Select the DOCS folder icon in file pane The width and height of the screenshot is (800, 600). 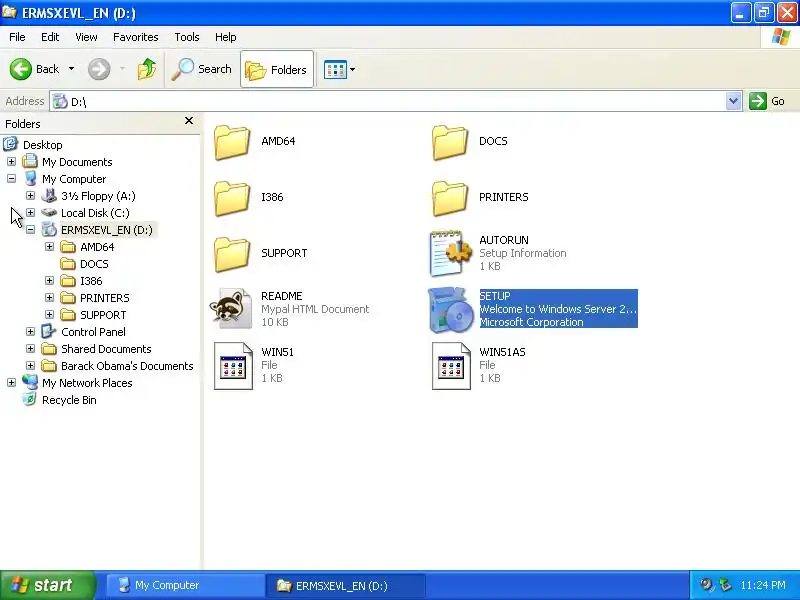(449, 142)
